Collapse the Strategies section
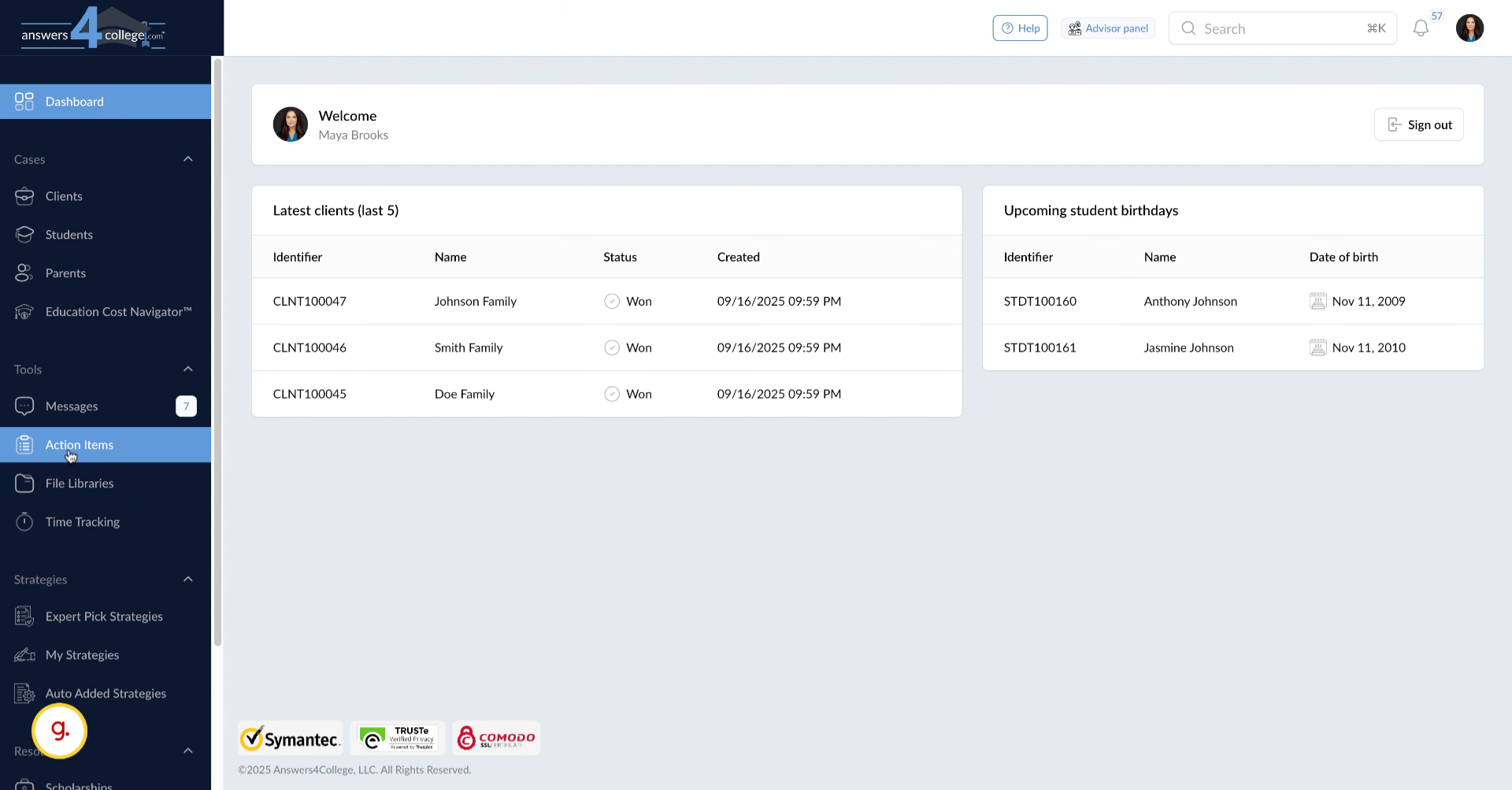This screenshot has width=1512, height=790. [188, 579]
